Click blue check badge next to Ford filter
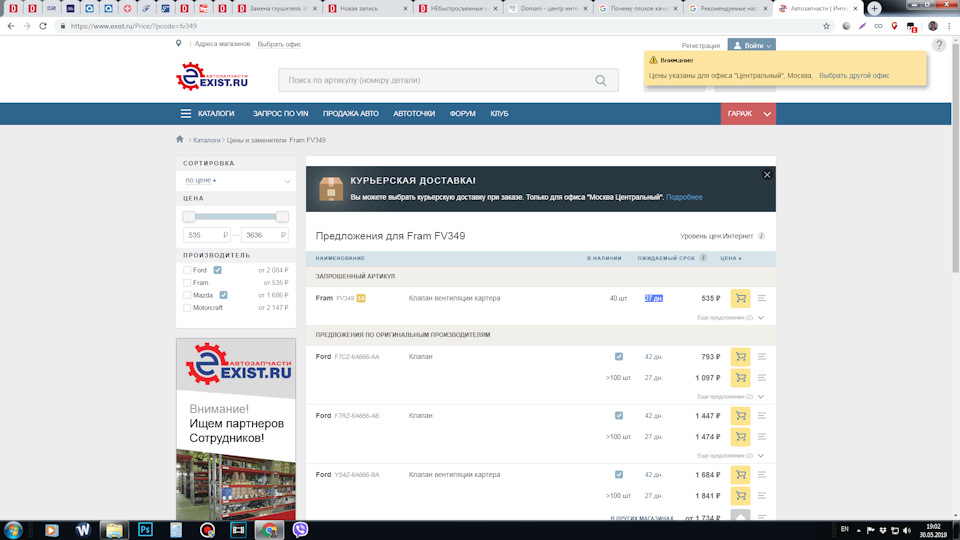 (x=217, y=270)
